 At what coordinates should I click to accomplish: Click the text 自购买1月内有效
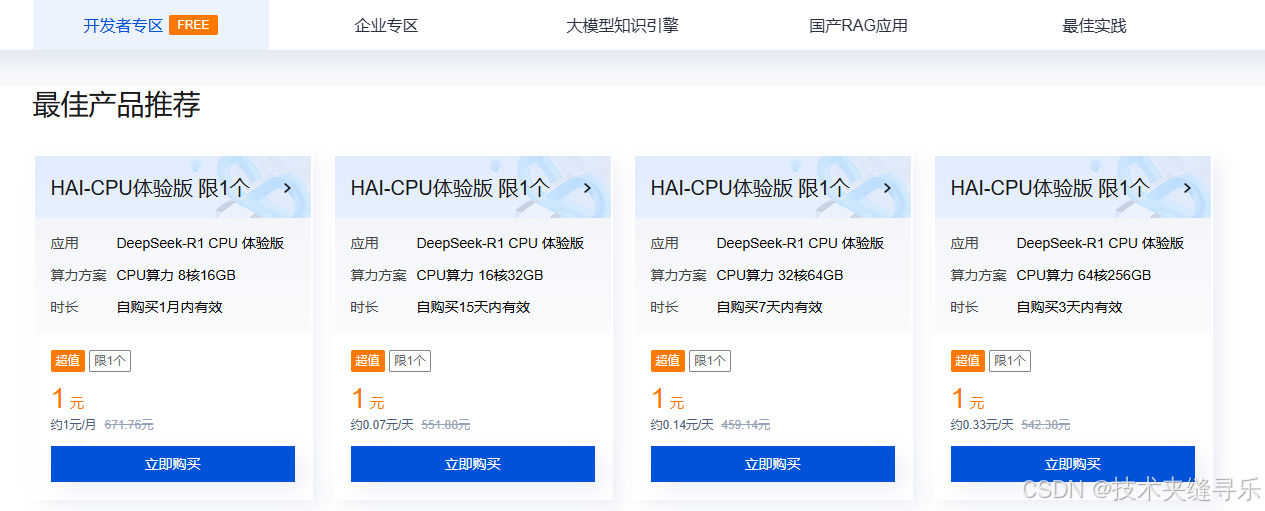pos(170,307)
